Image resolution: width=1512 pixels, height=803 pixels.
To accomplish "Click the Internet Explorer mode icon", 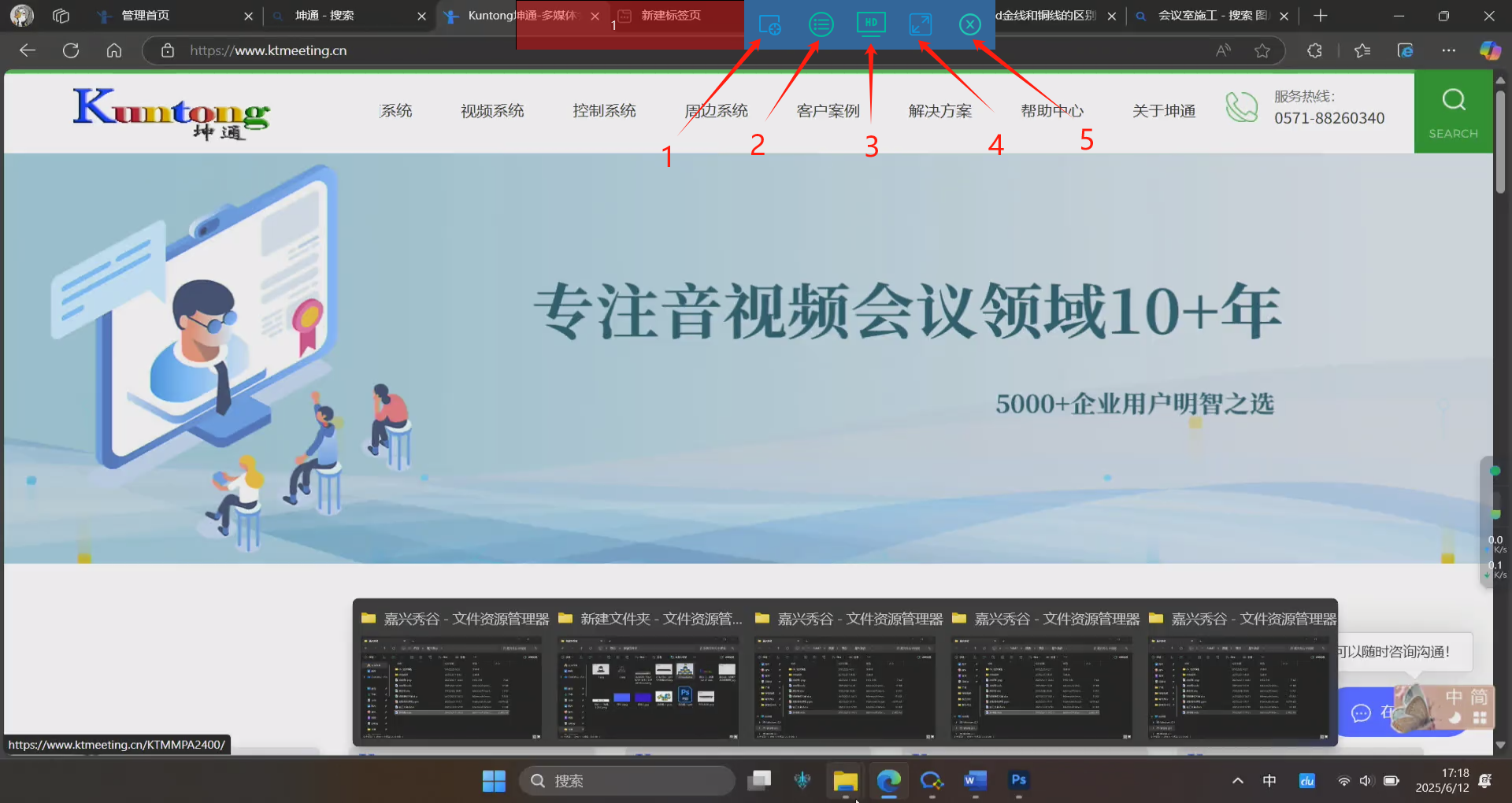I will click(x=1406, y=50).
